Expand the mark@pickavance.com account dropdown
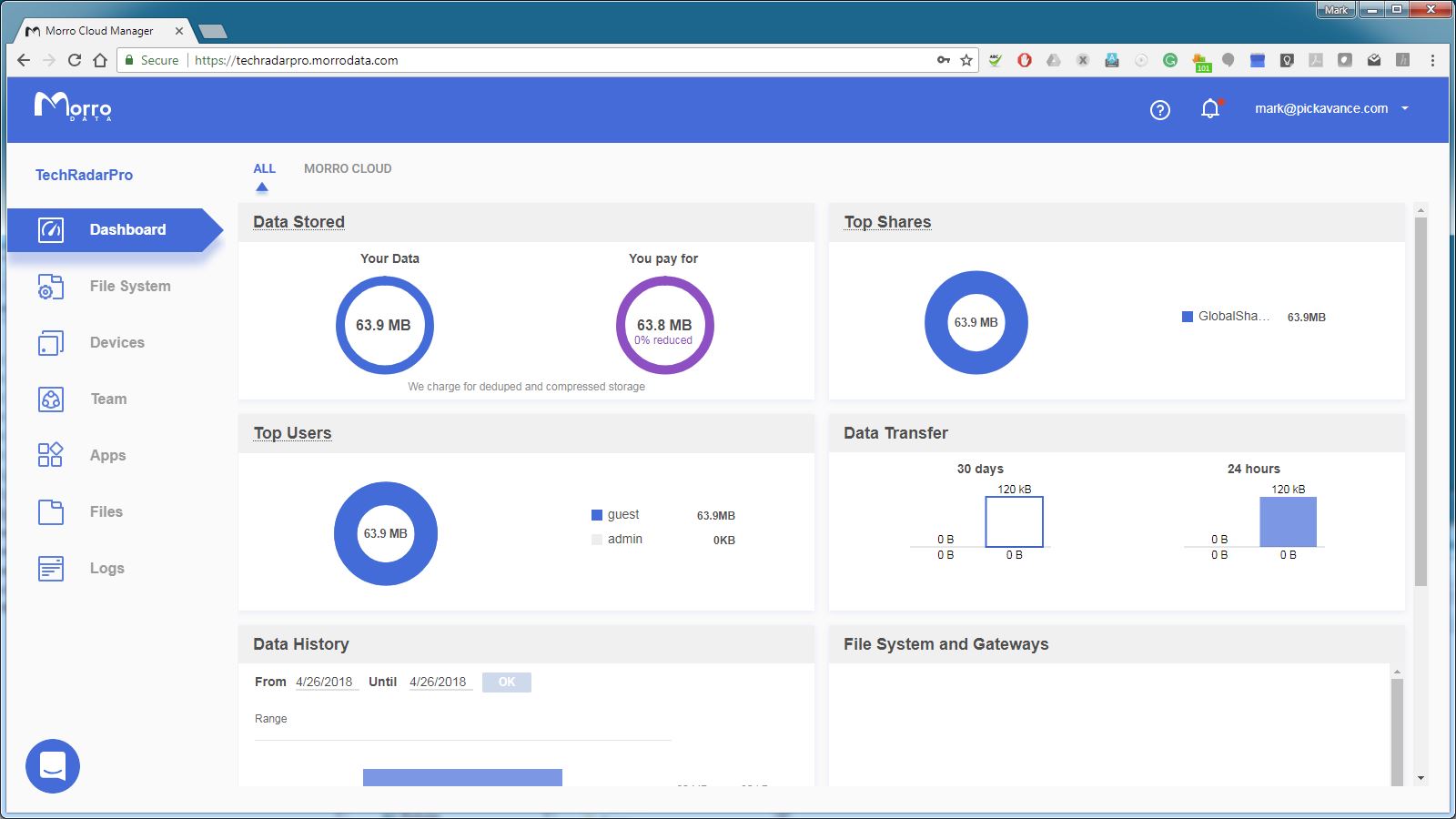This screenshot has height=819, width=1456. pyautogui.click(x=1332, y=108)
